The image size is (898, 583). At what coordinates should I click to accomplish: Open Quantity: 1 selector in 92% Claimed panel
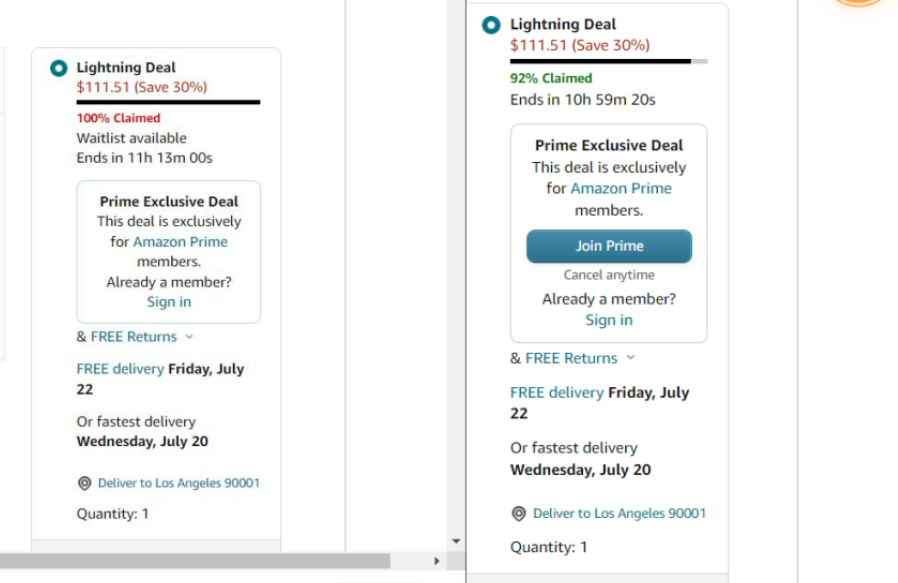coord(549,547)
